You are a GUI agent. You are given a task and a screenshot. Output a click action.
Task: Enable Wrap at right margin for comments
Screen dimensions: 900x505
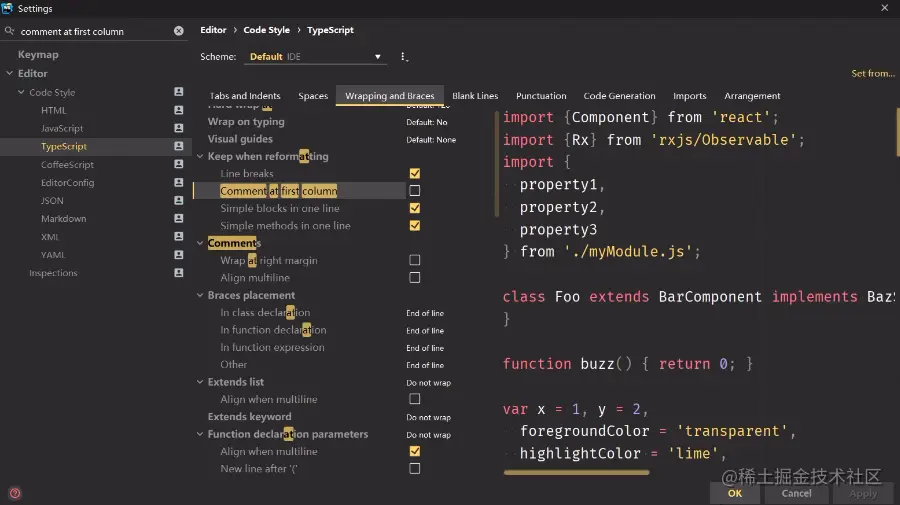tap(414, 260)
